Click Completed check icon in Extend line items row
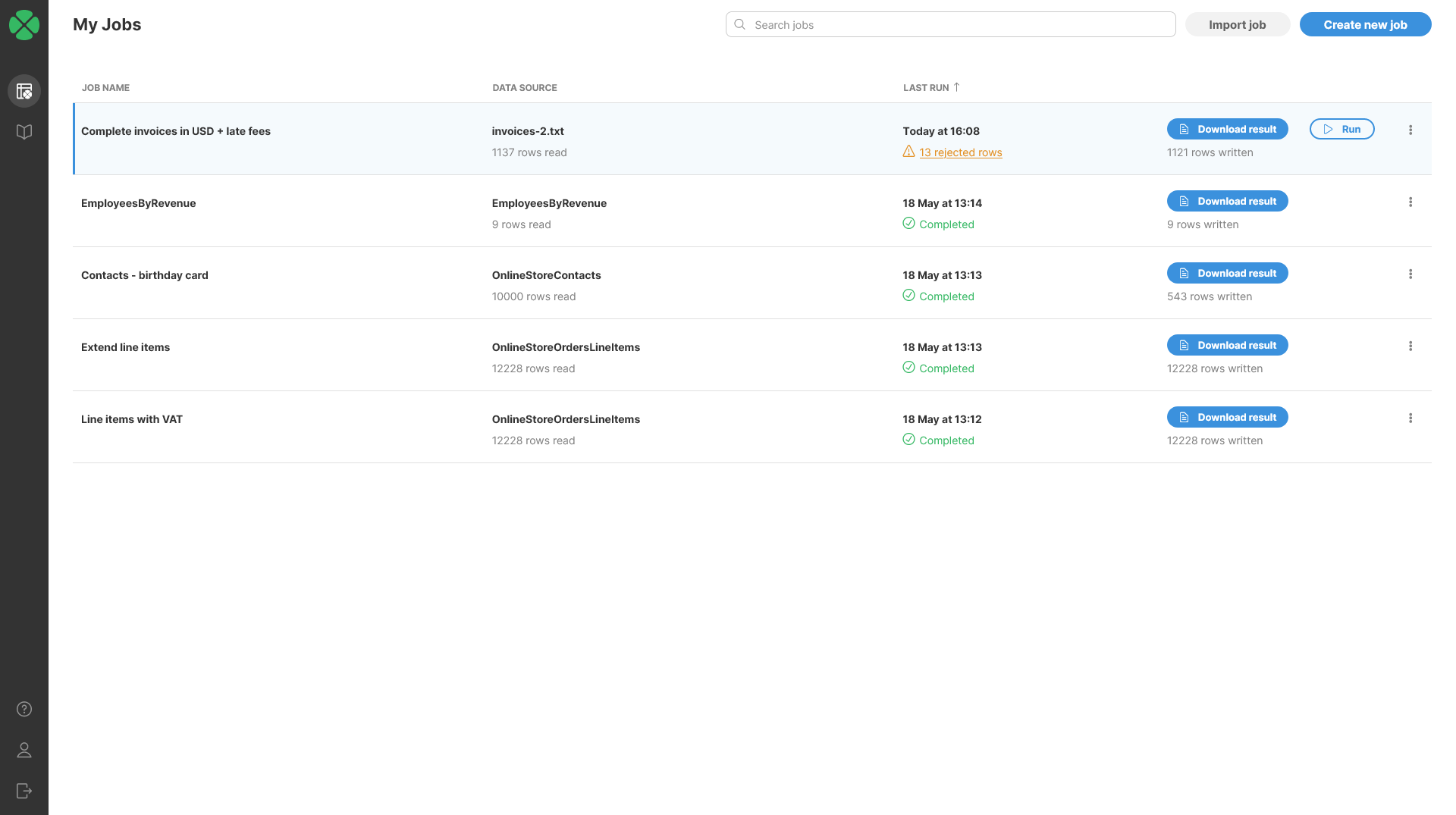Image resolution: width=1456 pixels, height=815 pixels. click(908, 368)
